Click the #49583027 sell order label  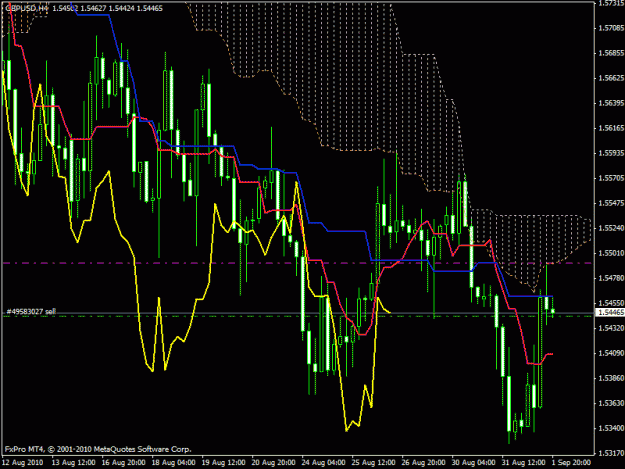click(31, 312)
